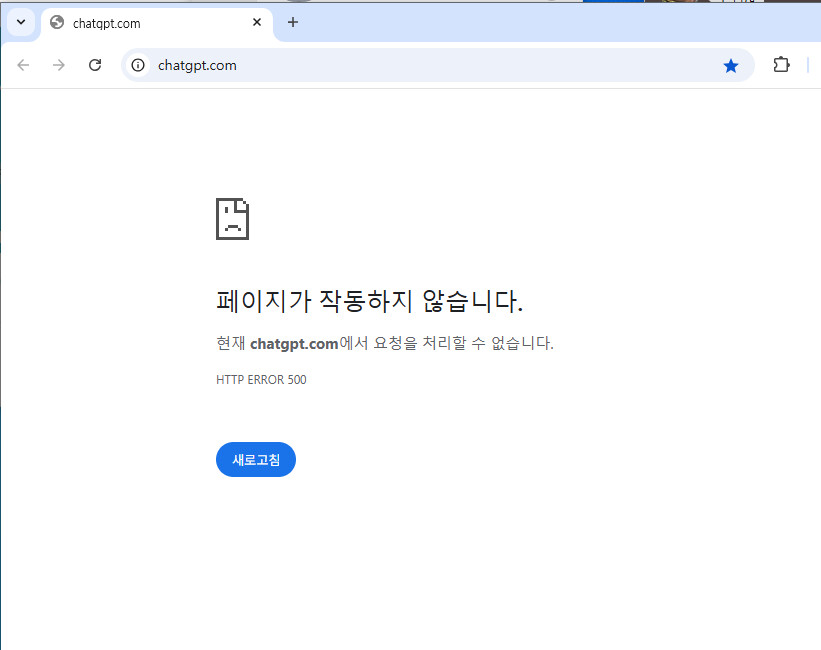Screen dimensions: 821x650
Task: Click the bold chatgpt.com text in message
Action: (294, 344)
